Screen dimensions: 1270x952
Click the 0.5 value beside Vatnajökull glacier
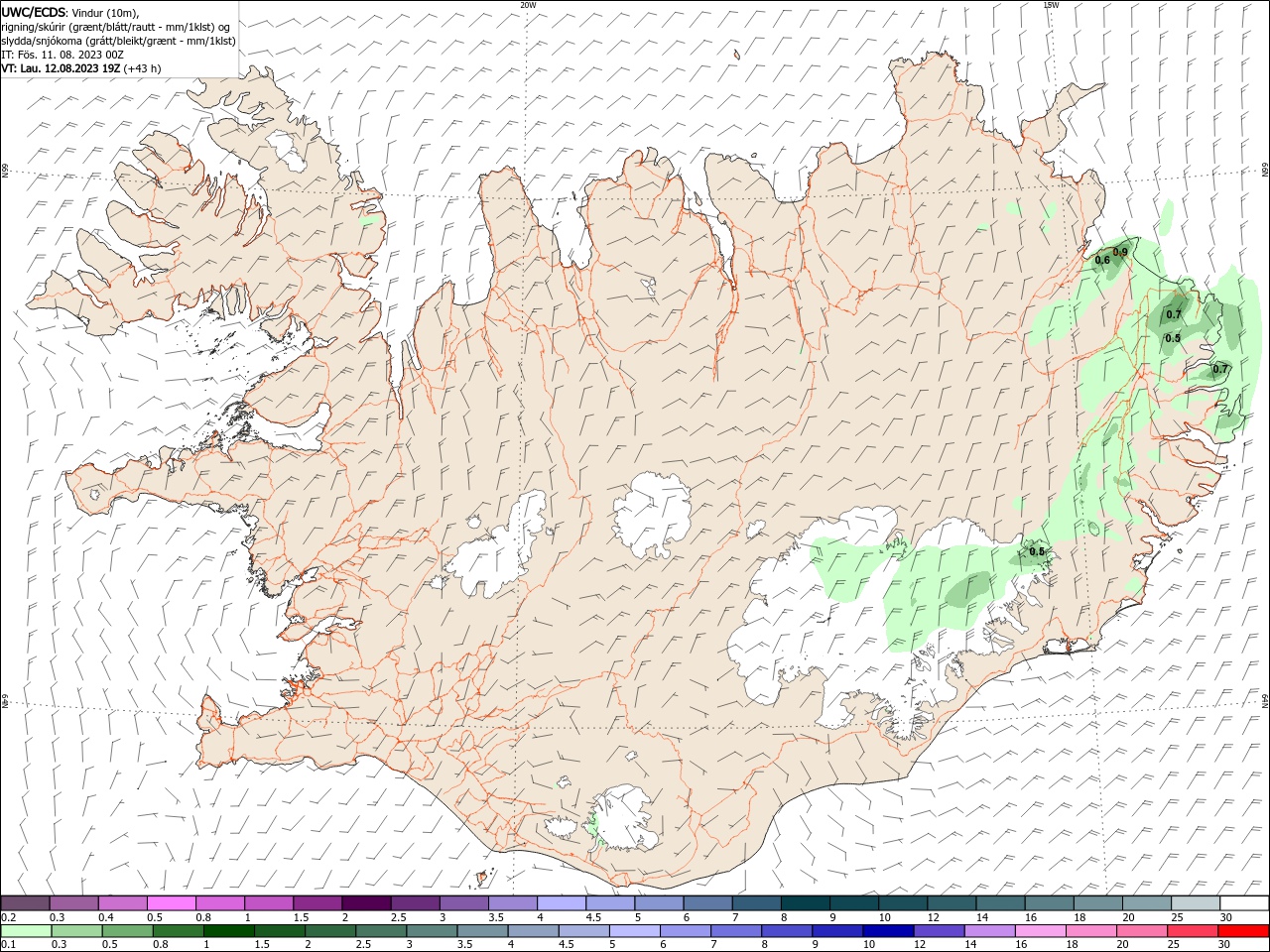(1037, 551)
